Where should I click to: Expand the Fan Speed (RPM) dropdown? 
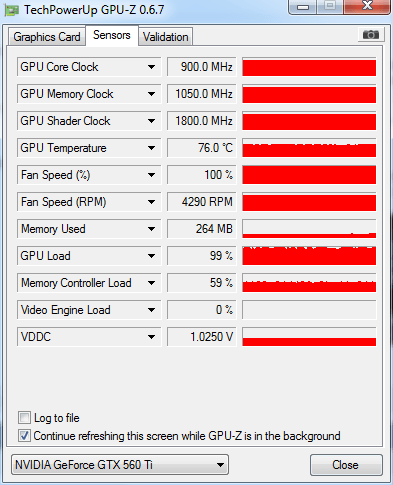(x=151, y=202)
